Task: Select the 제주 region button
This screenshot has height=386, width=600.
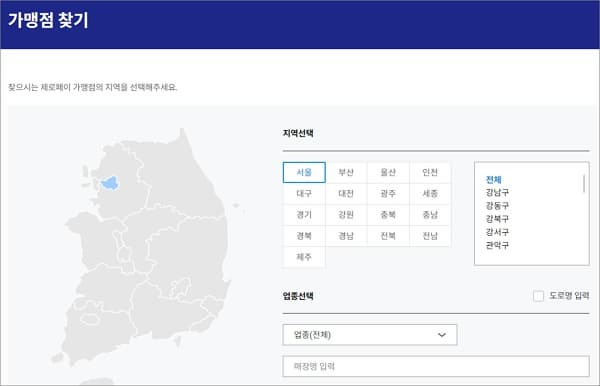Action: [304, 257]
